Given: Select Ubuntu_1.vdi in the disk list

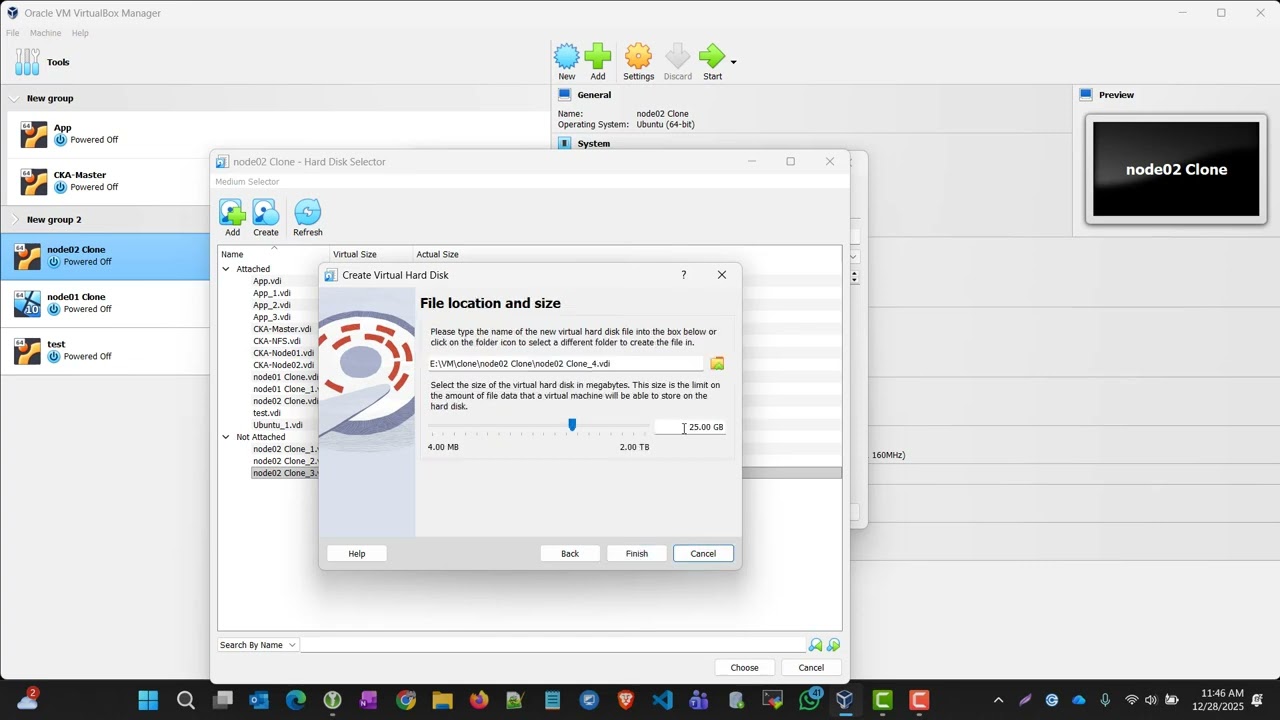Looking at the screenshot, I should (278, 425).
